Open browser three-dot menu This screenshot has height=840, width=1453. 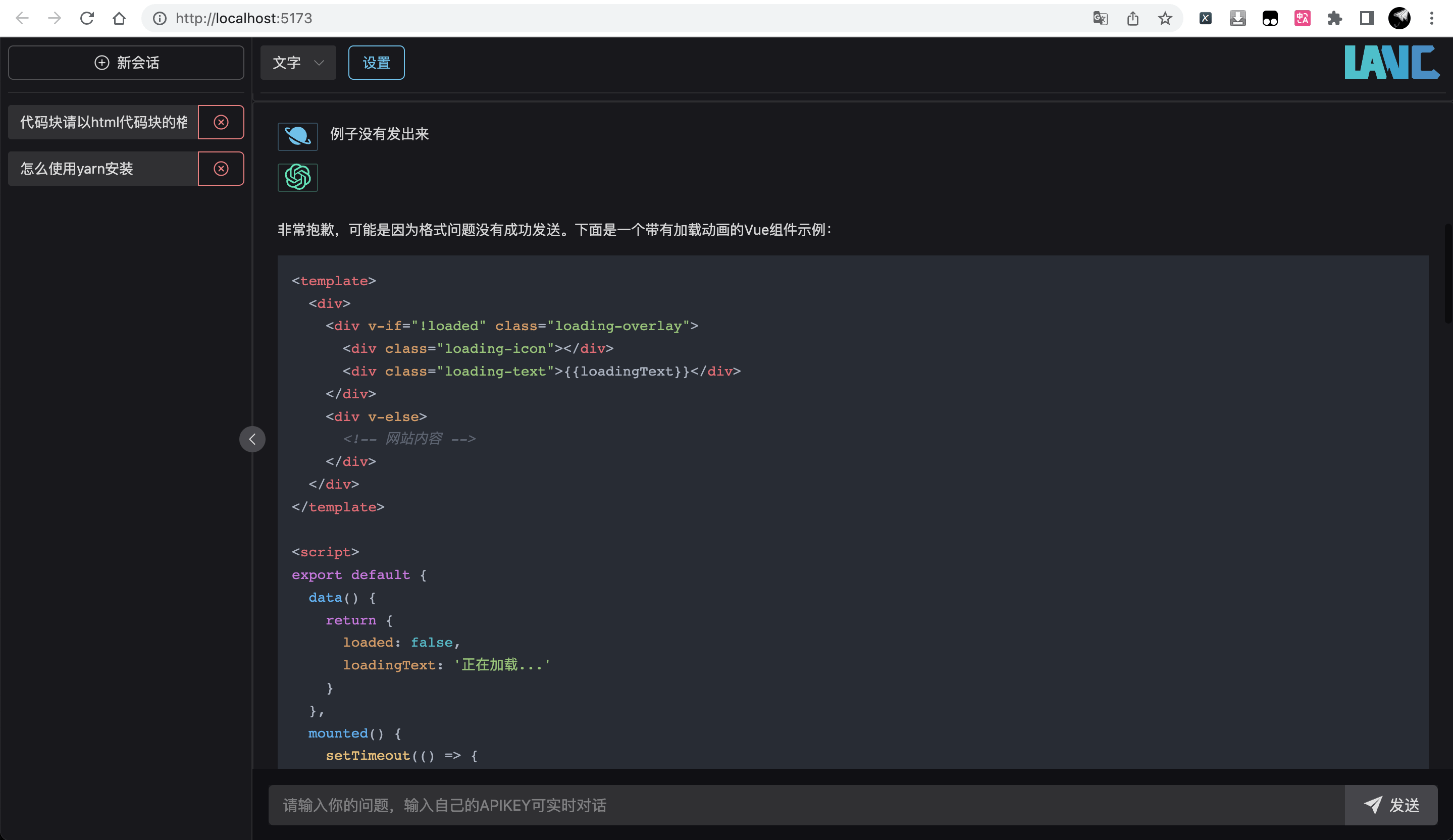[1432, 19]
